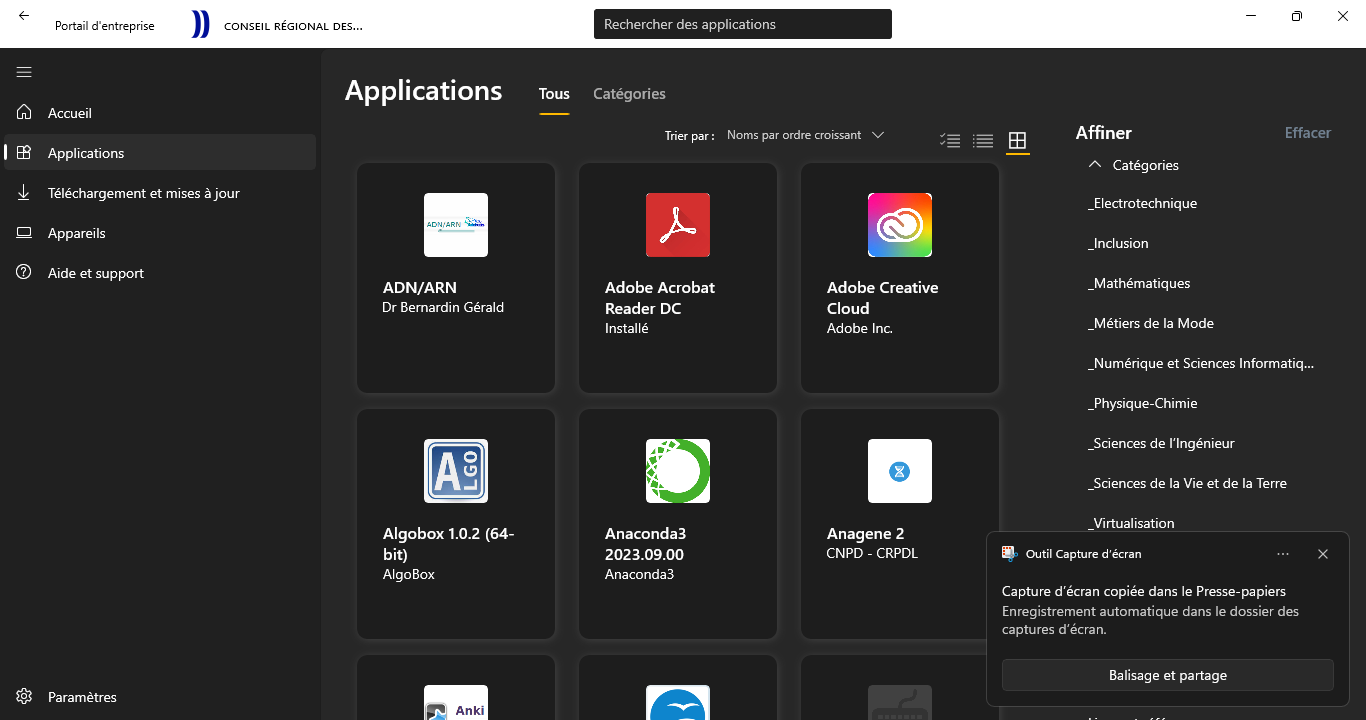Open the Anagene 2 app icon
The height and width of the screenshot is (720, 1366).
coord(899,471)
